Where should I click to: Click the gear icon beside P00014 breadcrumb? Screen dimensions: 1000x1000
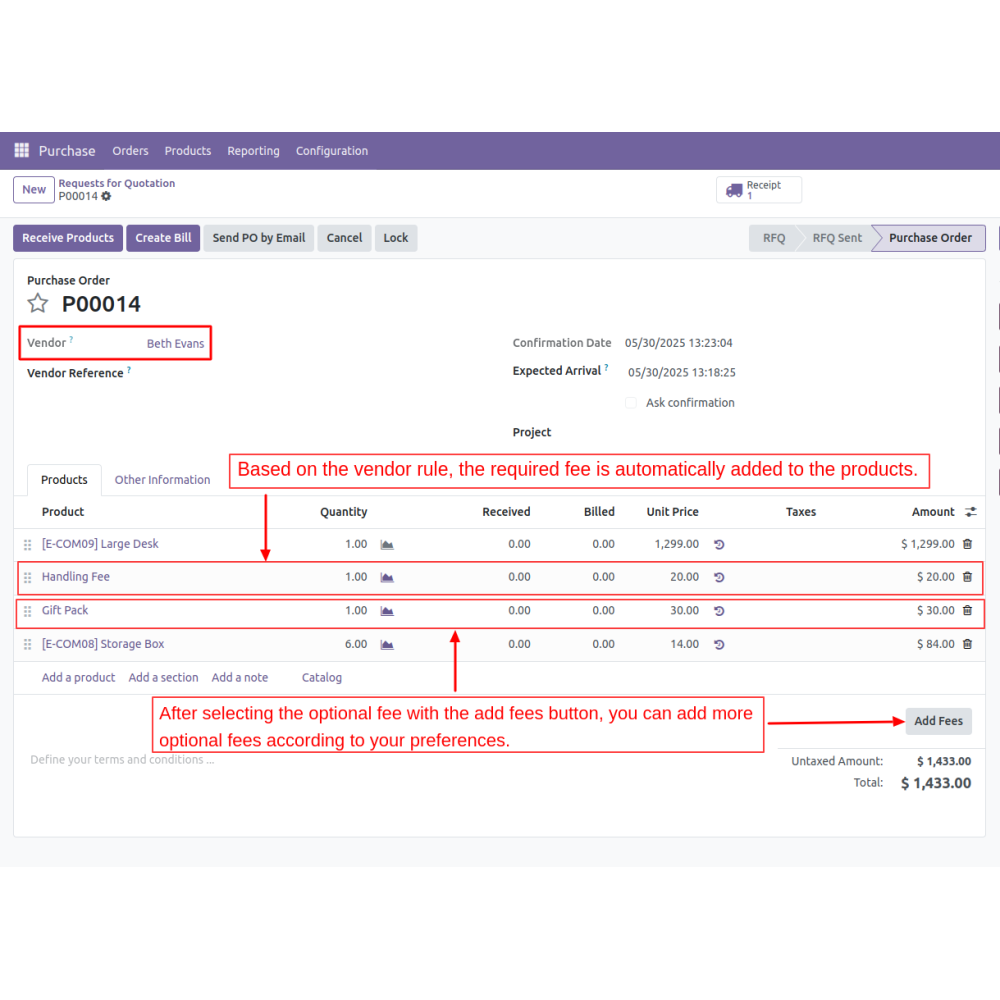[106, 197]
